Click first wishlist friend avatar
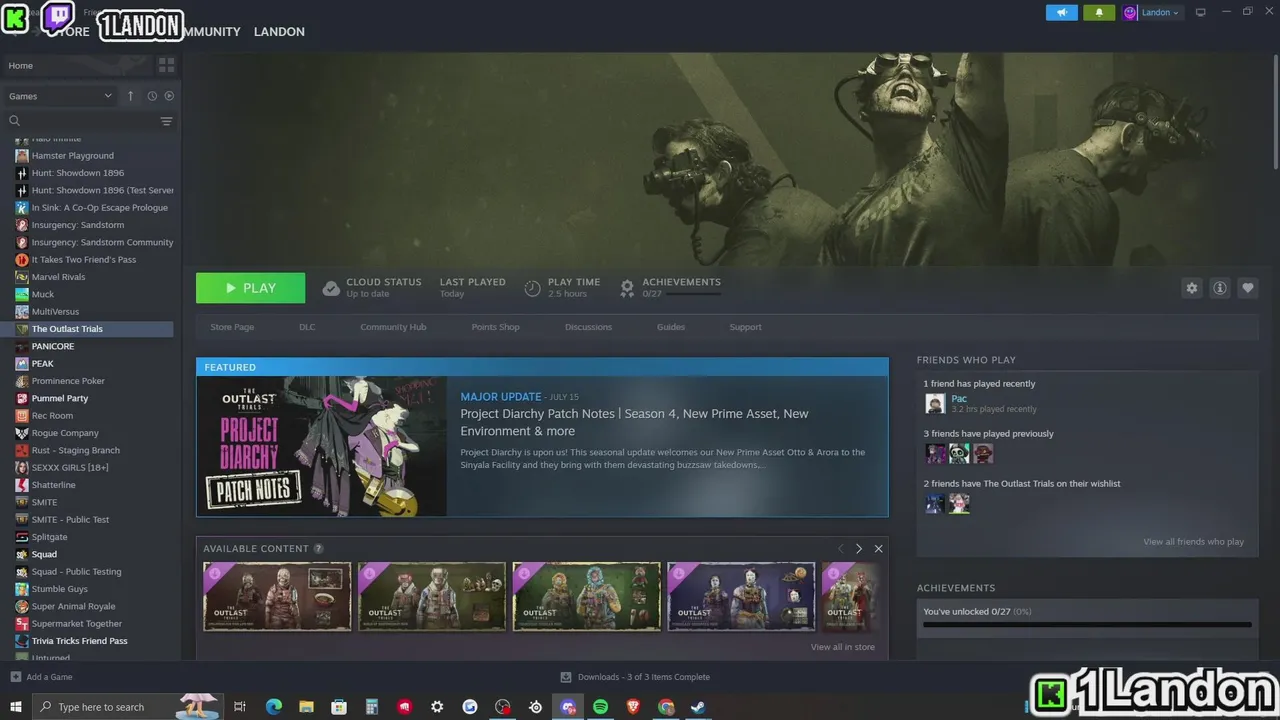 click(x=935, y=503)
